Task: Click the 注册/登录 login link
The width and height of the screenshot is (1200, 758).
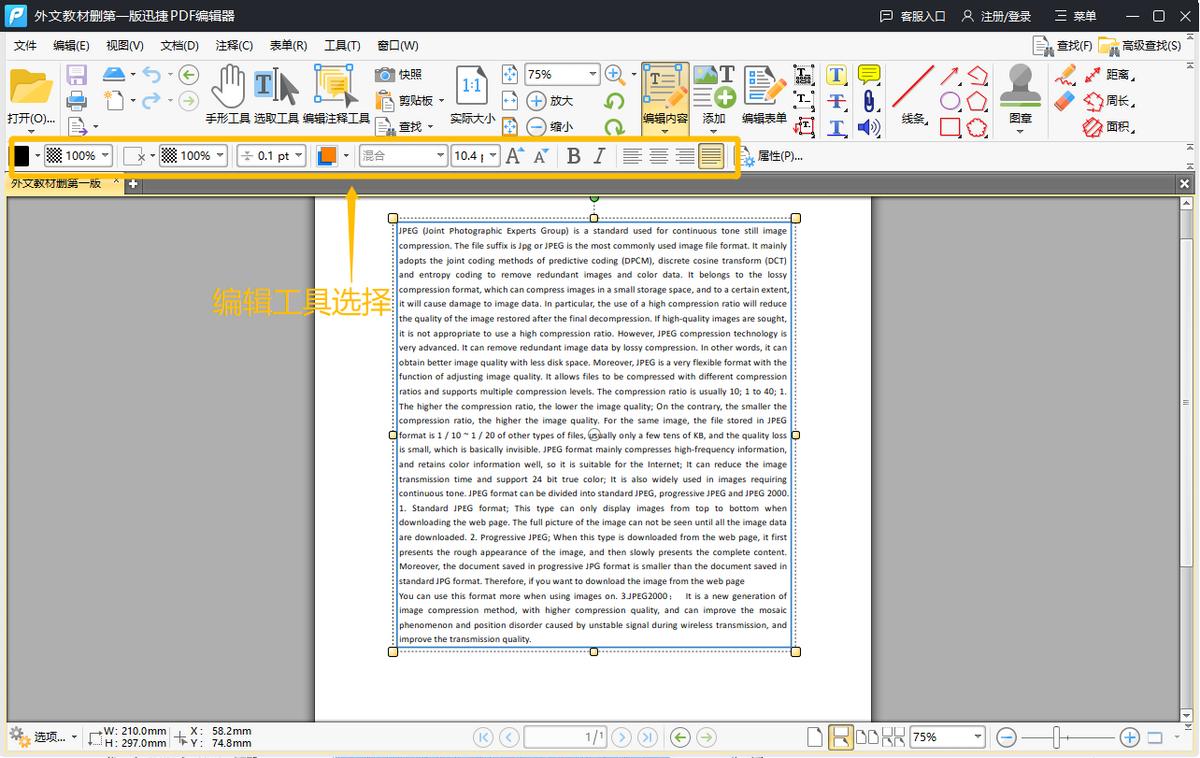Action: coord(996,16)
